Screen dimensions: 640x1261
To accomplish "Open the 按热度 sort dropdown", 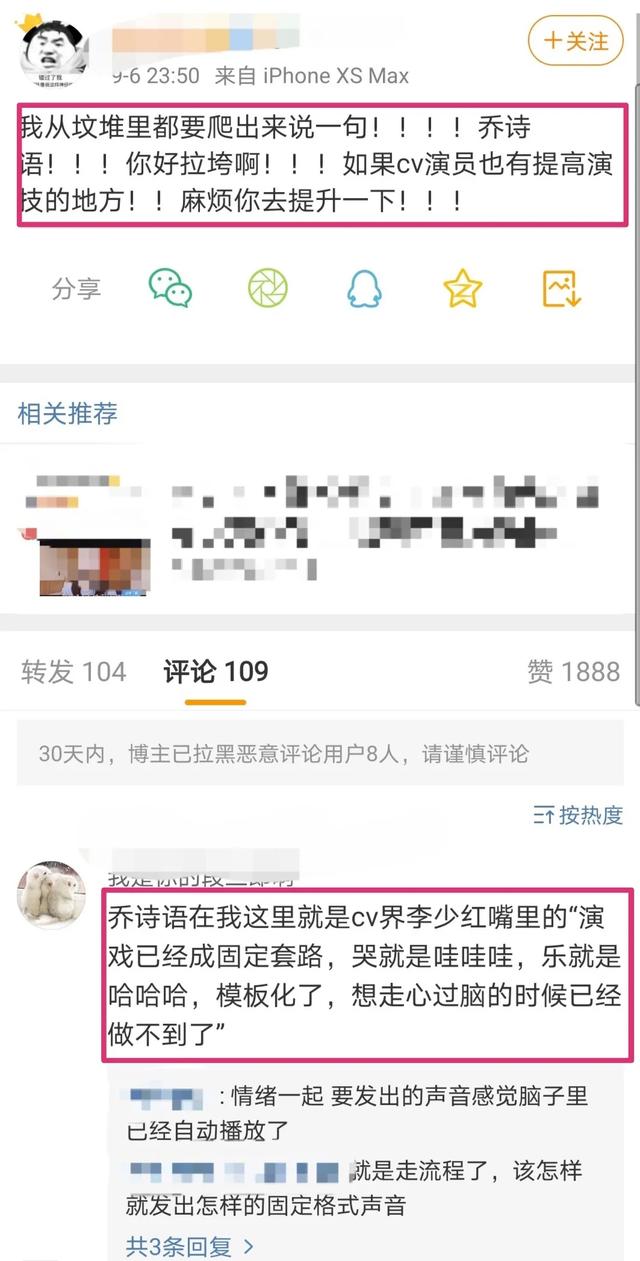I will 578,814.
